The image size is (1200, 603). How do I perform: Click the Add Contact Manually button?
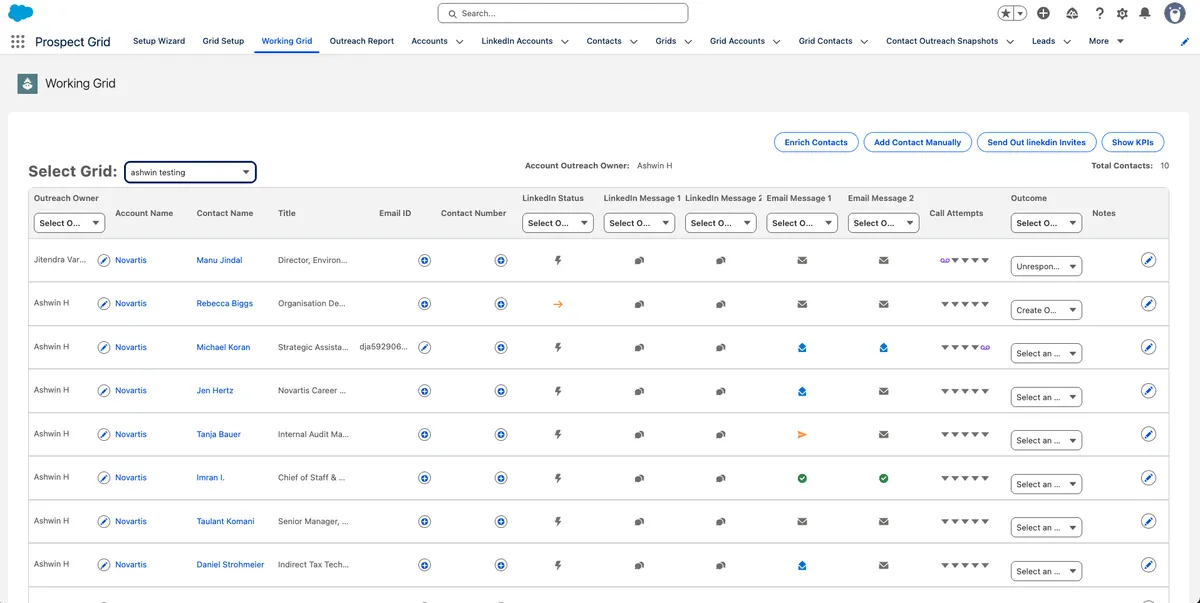(x=917, y=142)
